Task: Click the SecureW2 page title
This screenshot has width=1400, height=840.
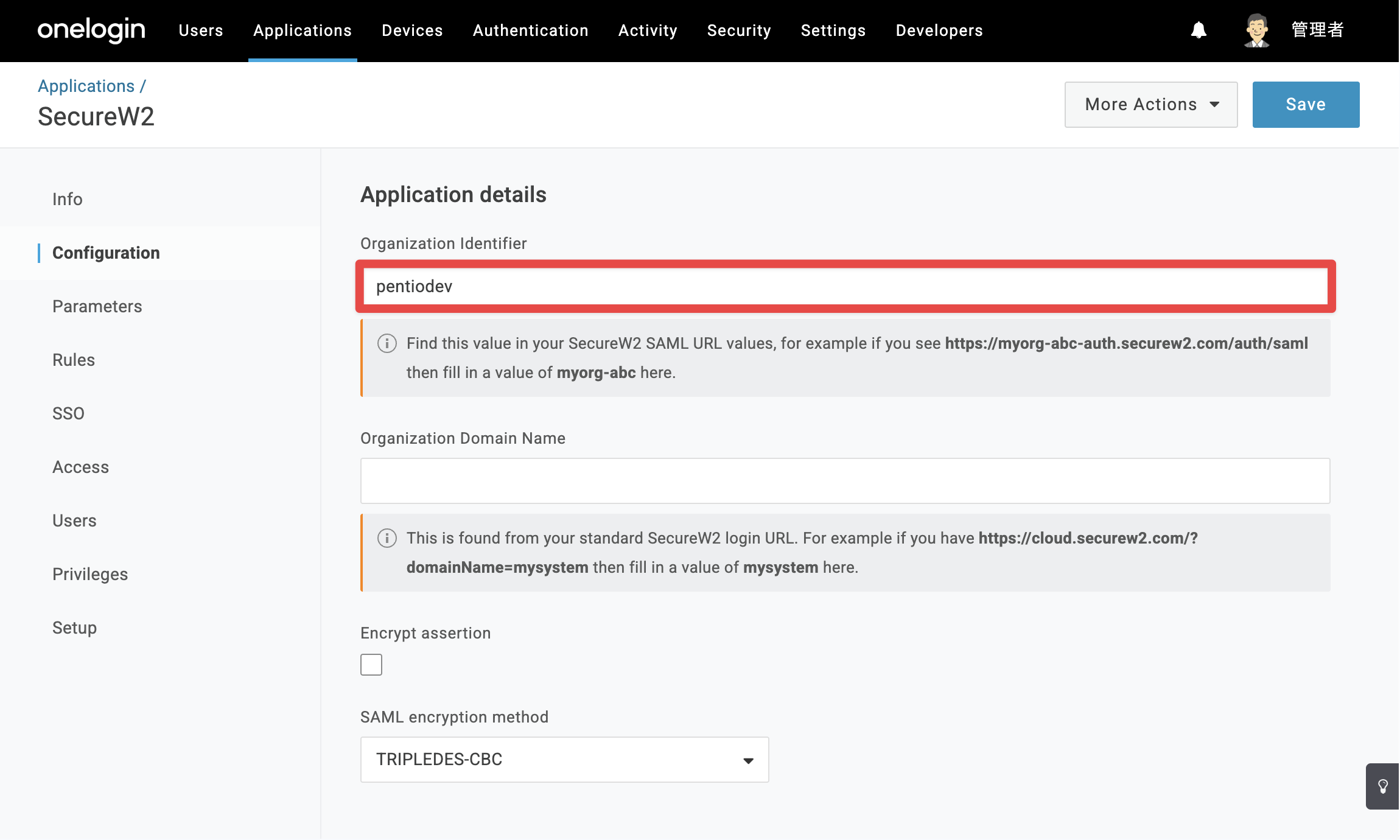Action: pos(96,116)
